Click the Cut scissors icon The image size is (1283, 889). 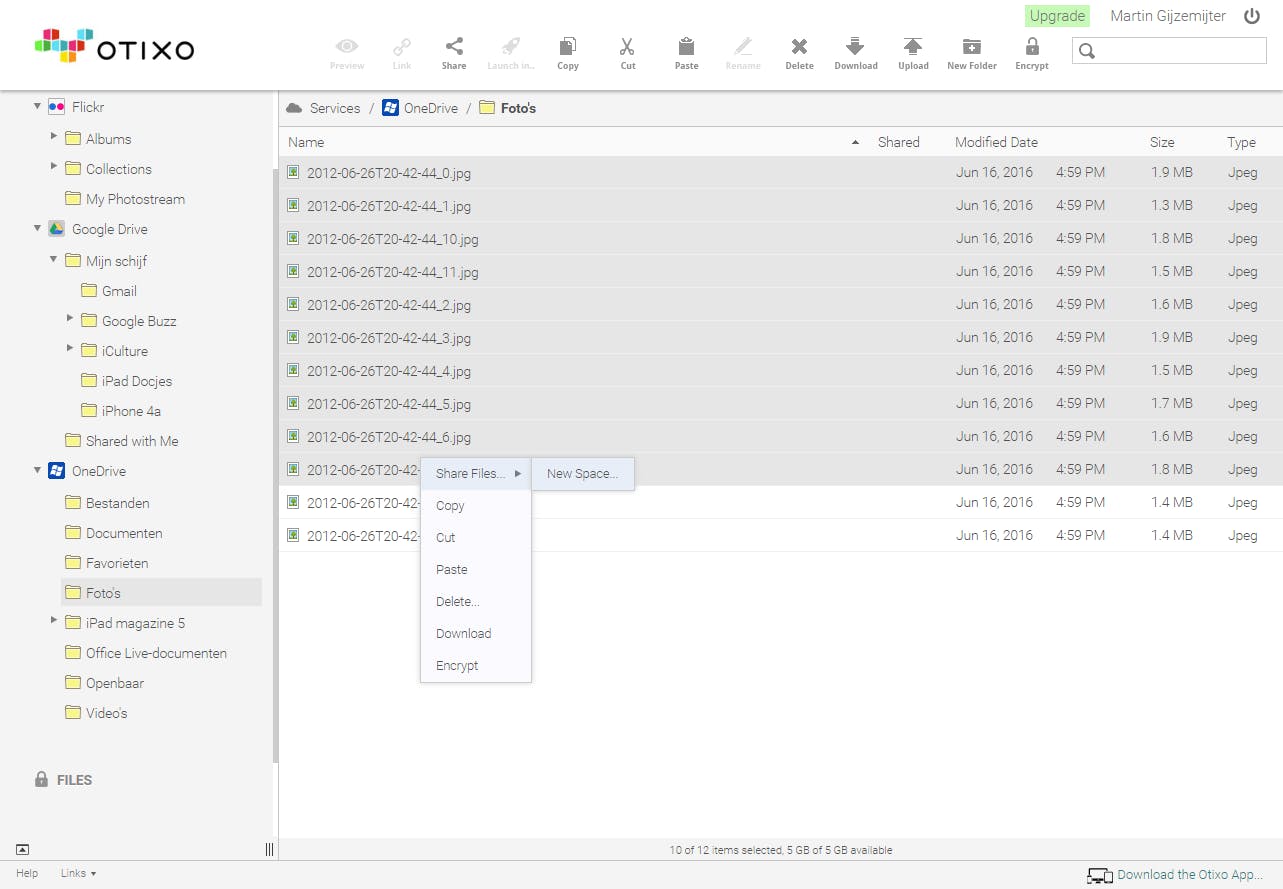pyautogui.click(x=627, y=46)
